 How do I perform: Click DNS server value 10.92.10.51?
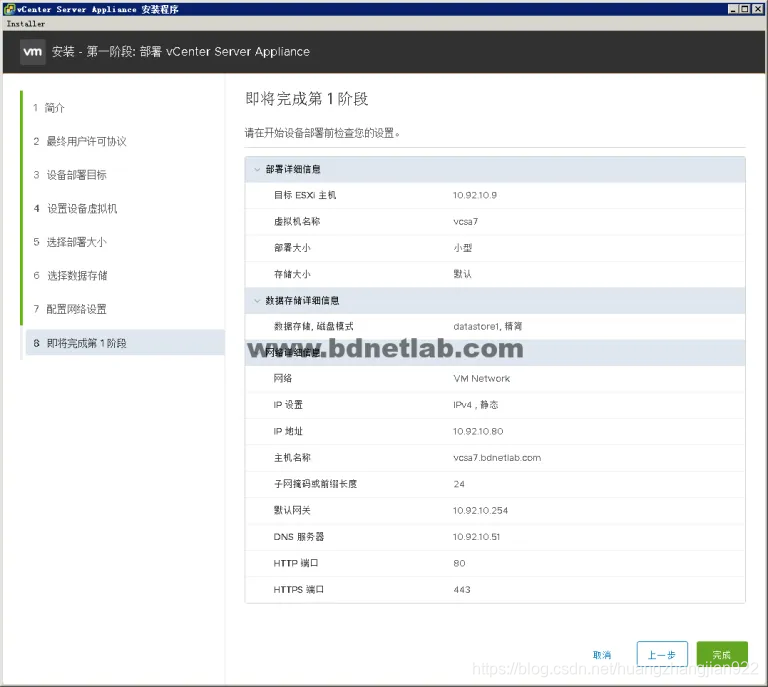(476, 537)
